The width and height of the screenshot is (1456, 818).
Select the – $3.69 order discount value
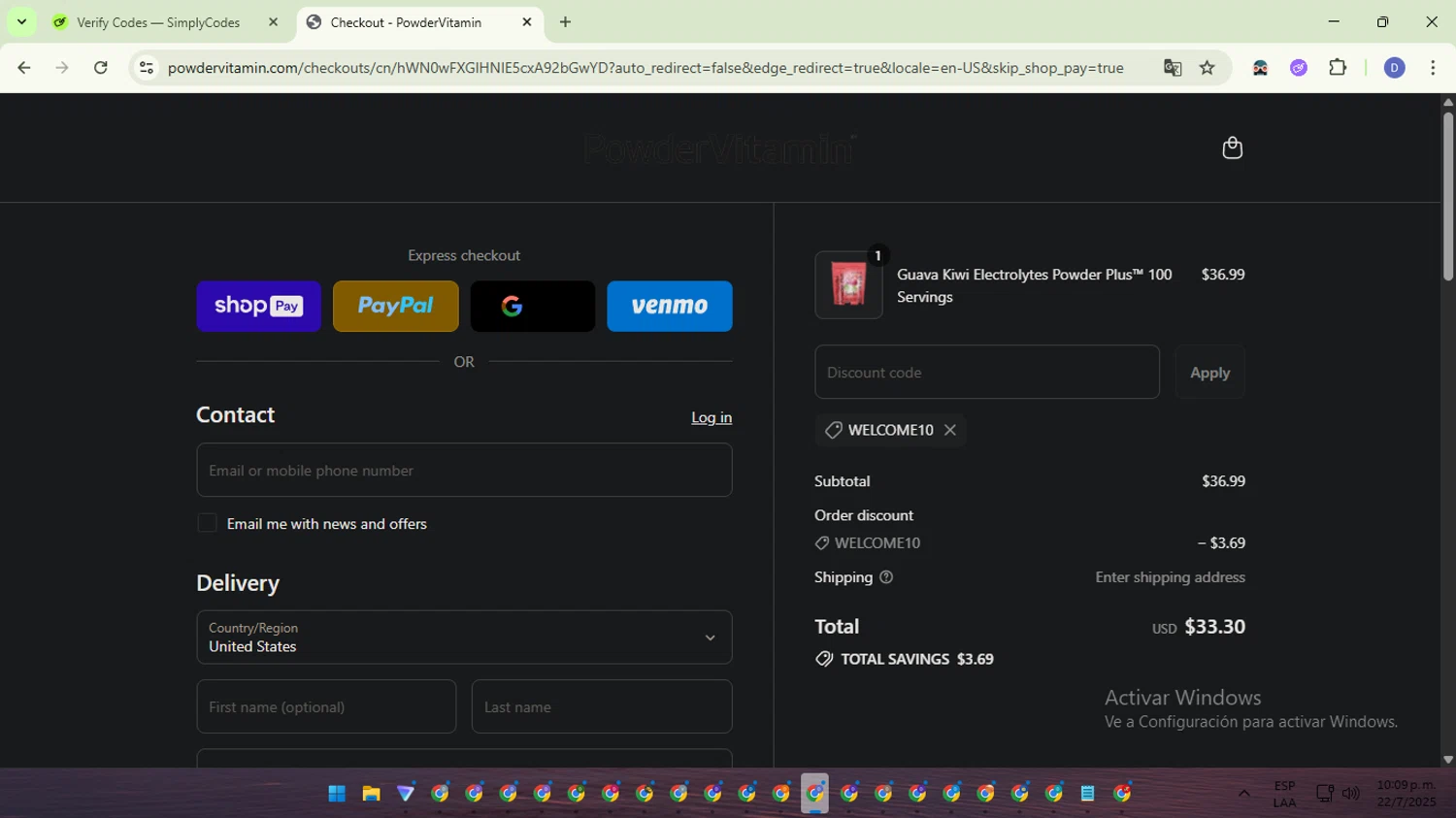[x=1221, y=543]
